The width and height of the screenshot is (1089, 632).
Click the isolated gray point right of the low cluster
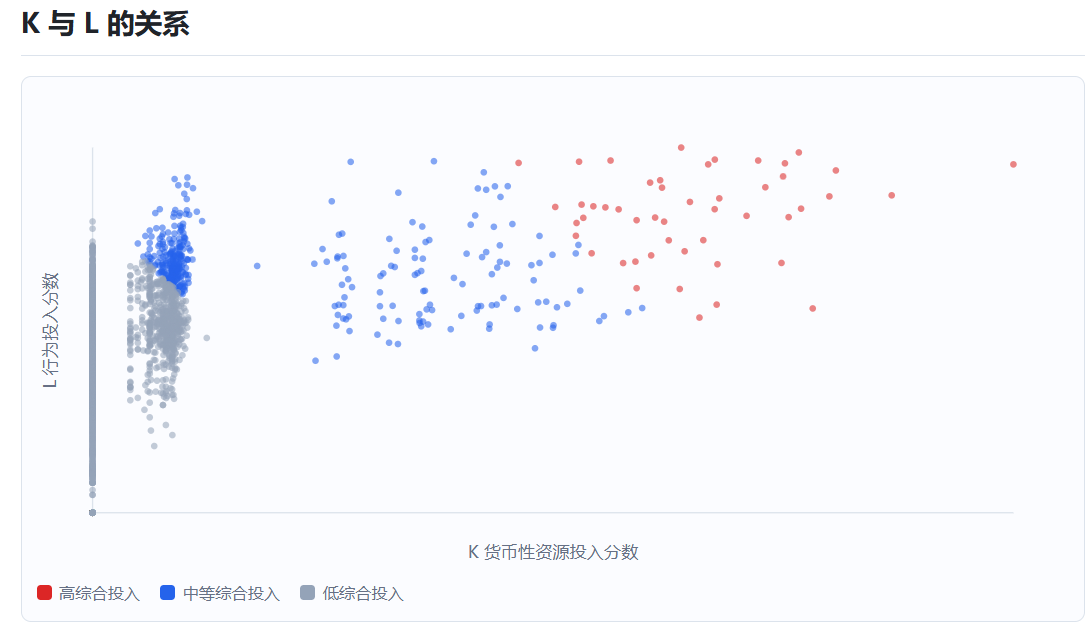(206, 338)
